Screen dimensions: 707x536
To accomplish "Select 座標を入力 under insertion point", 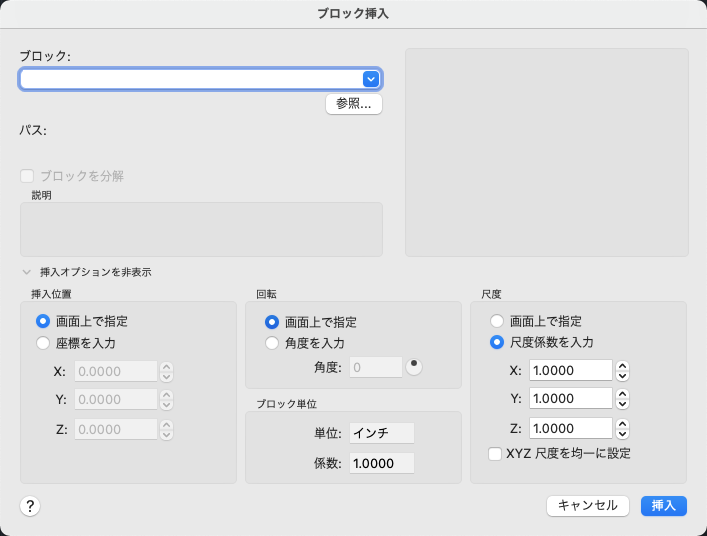I will (x=43, y=344).
